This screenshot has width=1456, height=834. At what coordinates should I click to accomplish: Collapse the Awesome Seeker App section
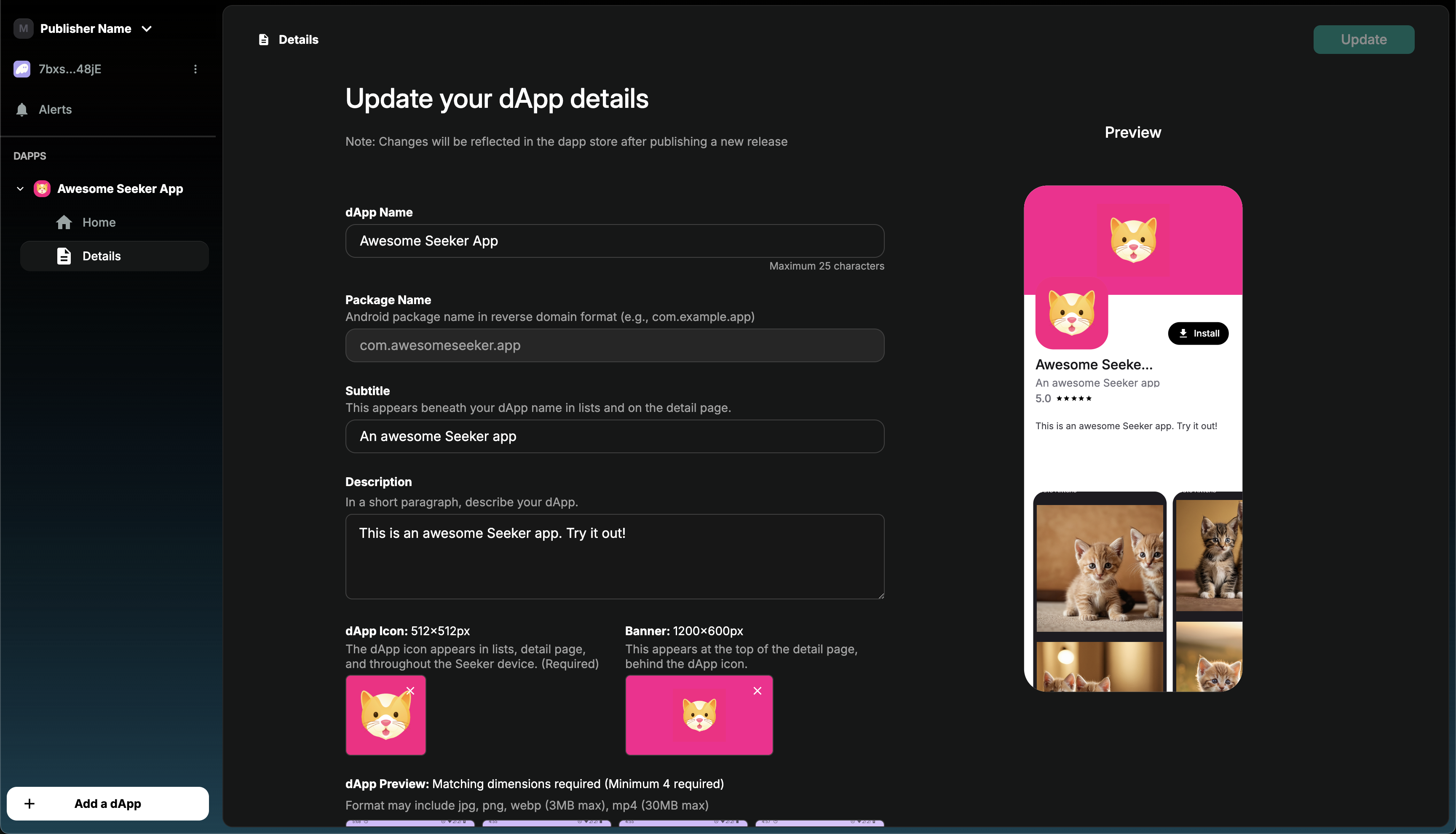(19, 188)
